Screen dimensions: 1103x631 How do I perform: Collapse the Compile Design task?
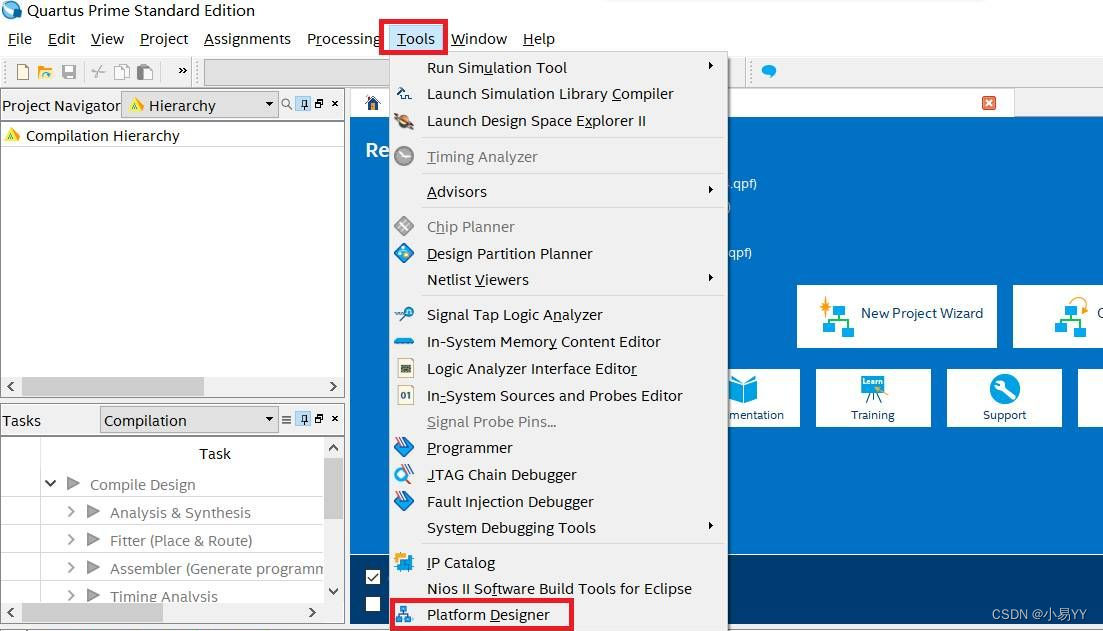click(x=50, y=483)
